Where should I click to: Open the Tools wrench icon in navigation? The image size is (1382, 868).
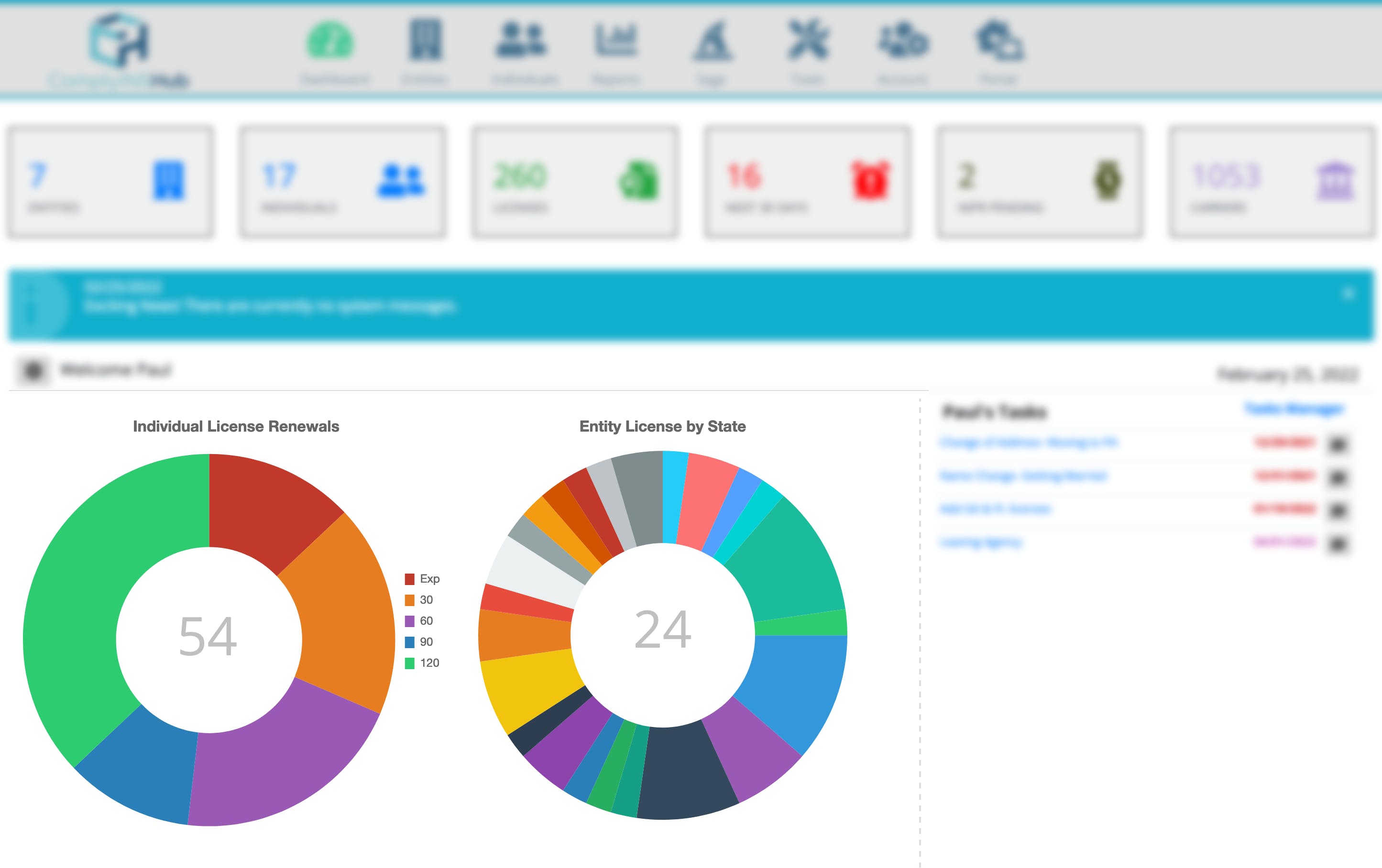point(808,40)
